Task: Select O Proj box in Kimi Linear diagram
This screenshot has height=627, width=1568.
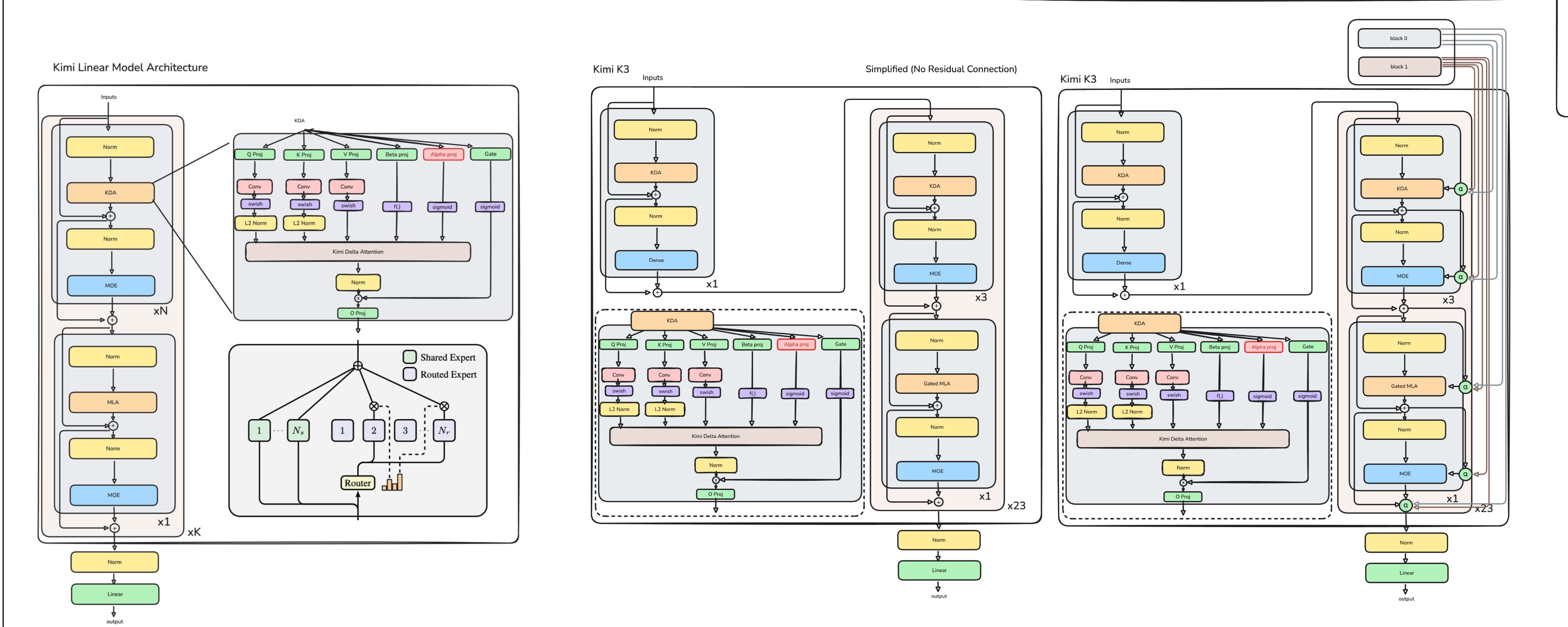Action: click(x=358, y=313)
